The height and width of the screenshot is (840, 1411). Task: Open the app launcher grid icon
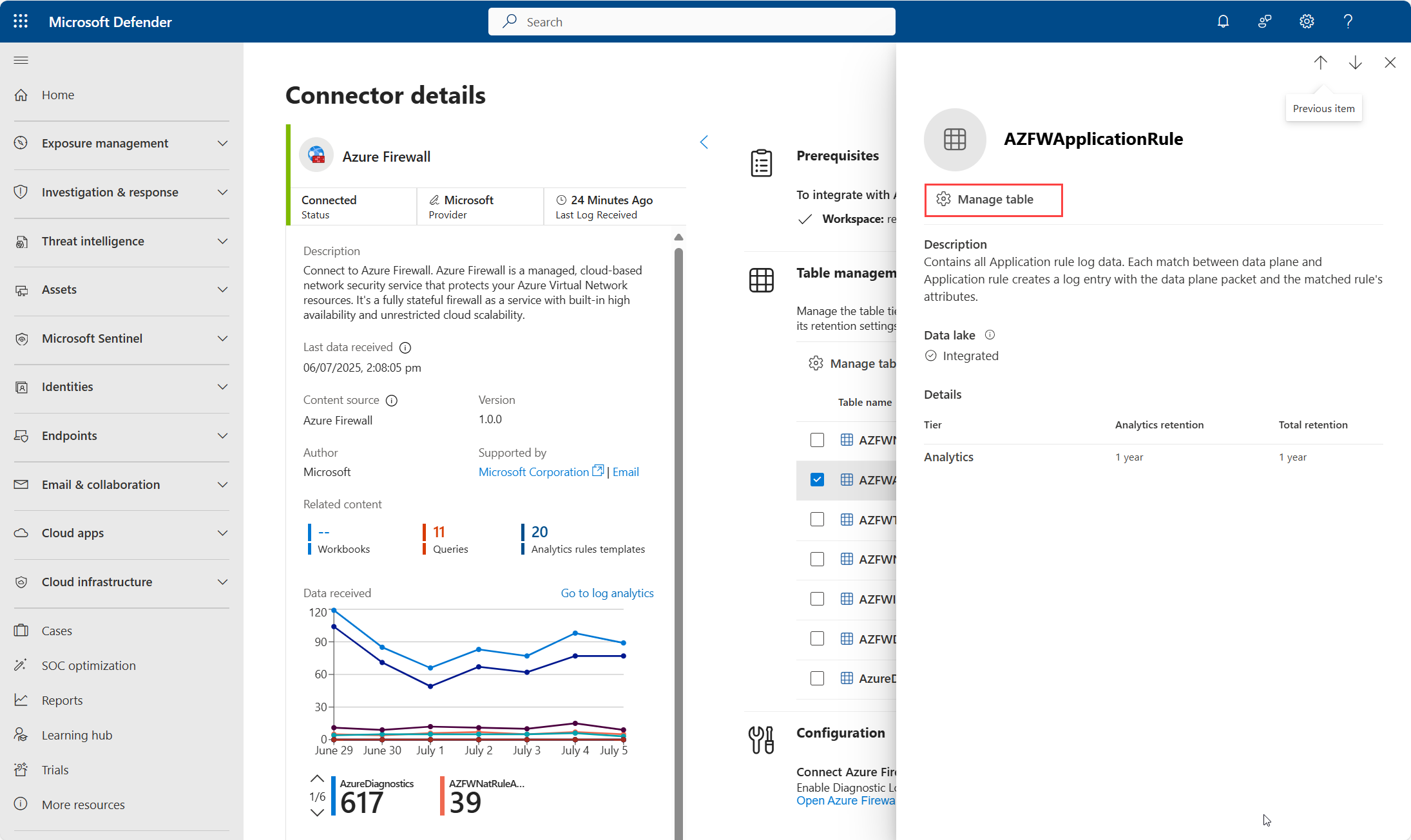[x=21, y=21]
